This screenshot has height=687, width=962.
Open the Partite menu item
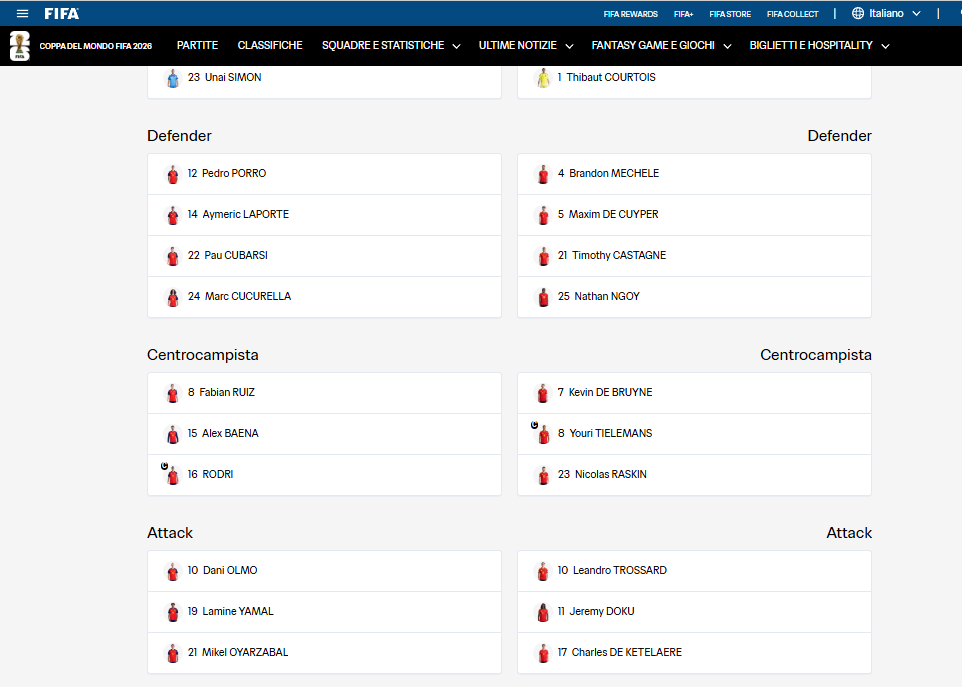click(197, 45)
